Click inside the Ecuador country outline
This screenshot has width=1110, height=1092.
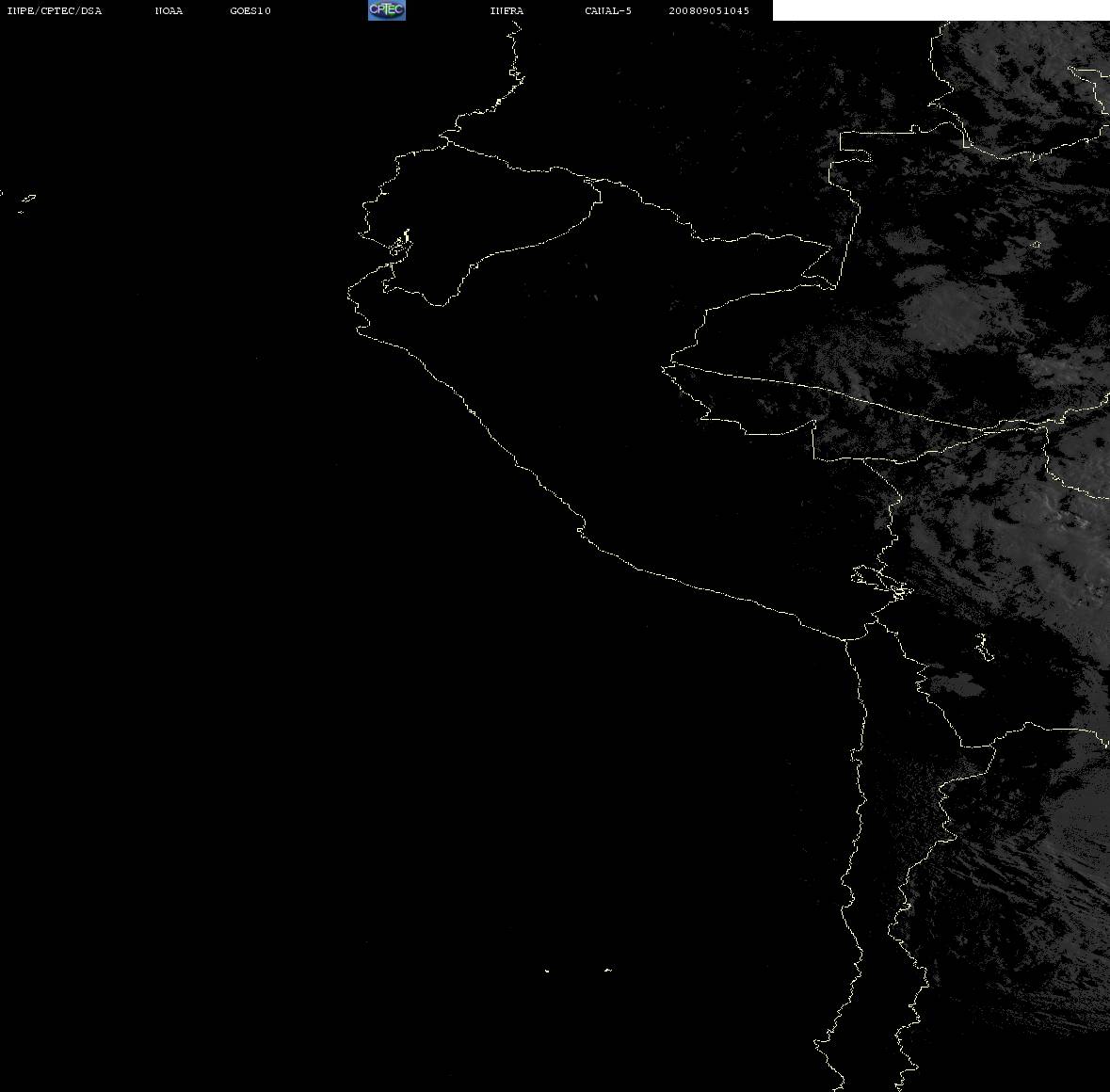(x=481, y=213)
